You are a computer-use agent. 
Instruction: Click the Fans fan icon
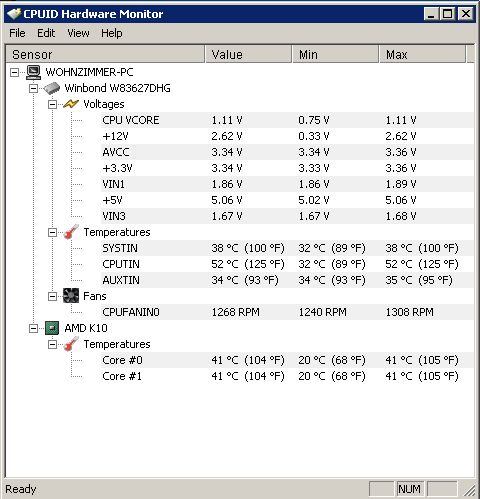point(71,296)
